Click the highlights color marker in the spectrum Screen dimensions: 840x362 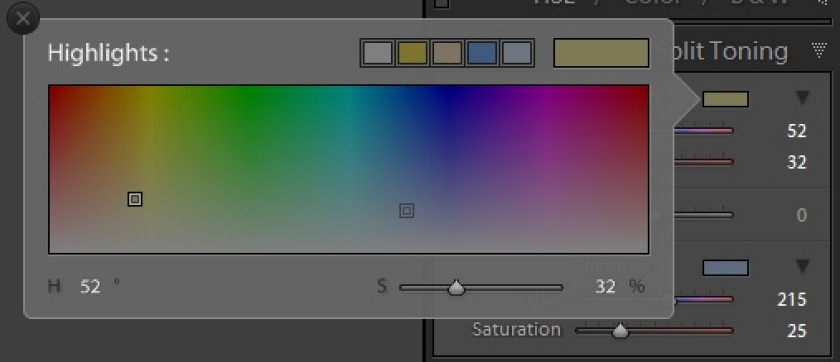[135, 199]
